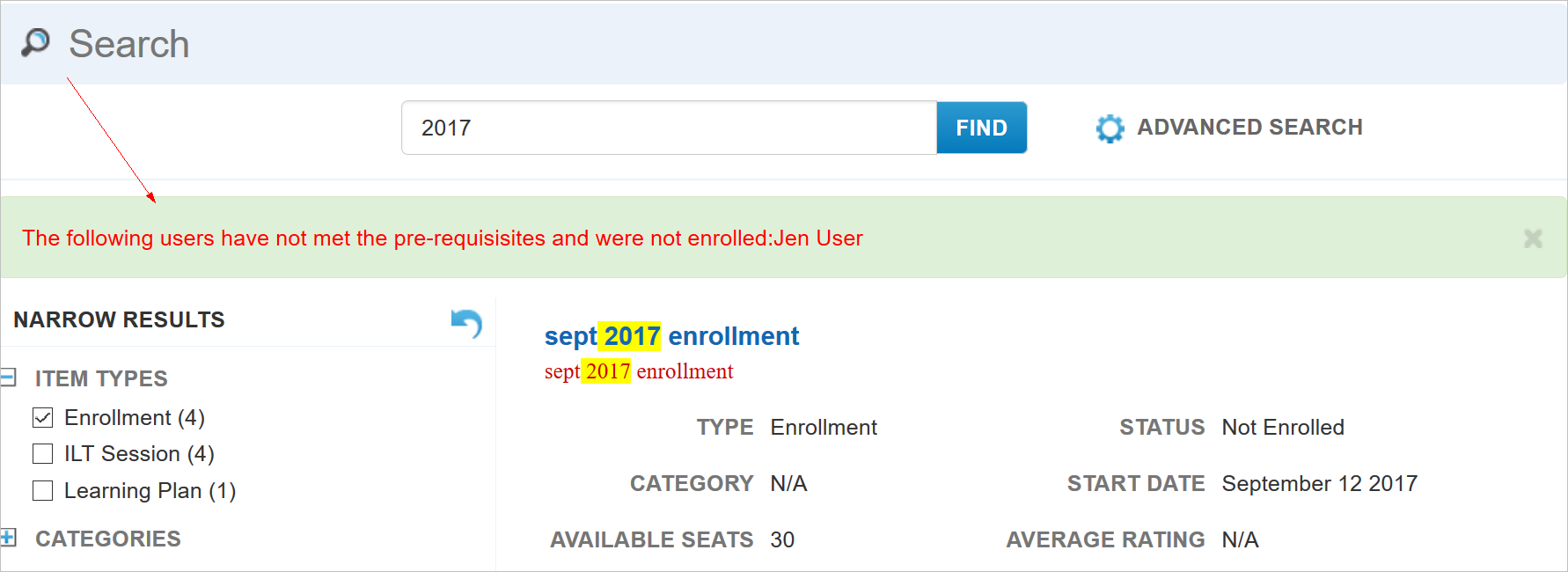The width and height of the screenshot is (1568, 572).
Task: Open the ADVANCED SEARCH link
Action: [1249, 128]
